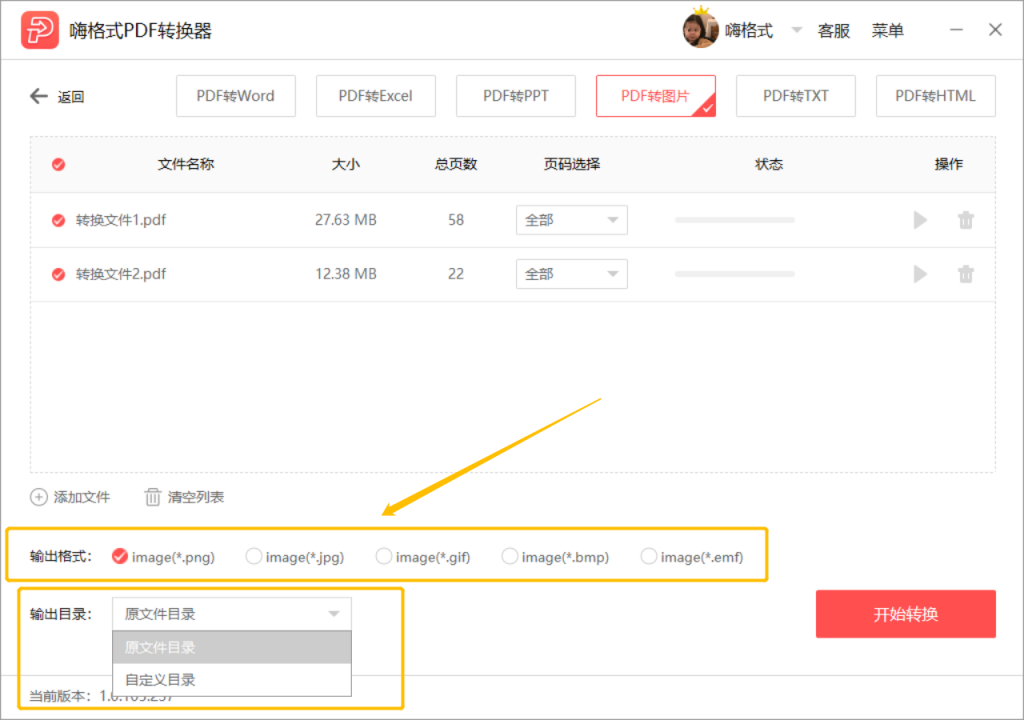This screenshot has width=1024, height=720.
Task: Uncheck the 转换文件1.pdf row checkbox
Action: click(58, 220)
